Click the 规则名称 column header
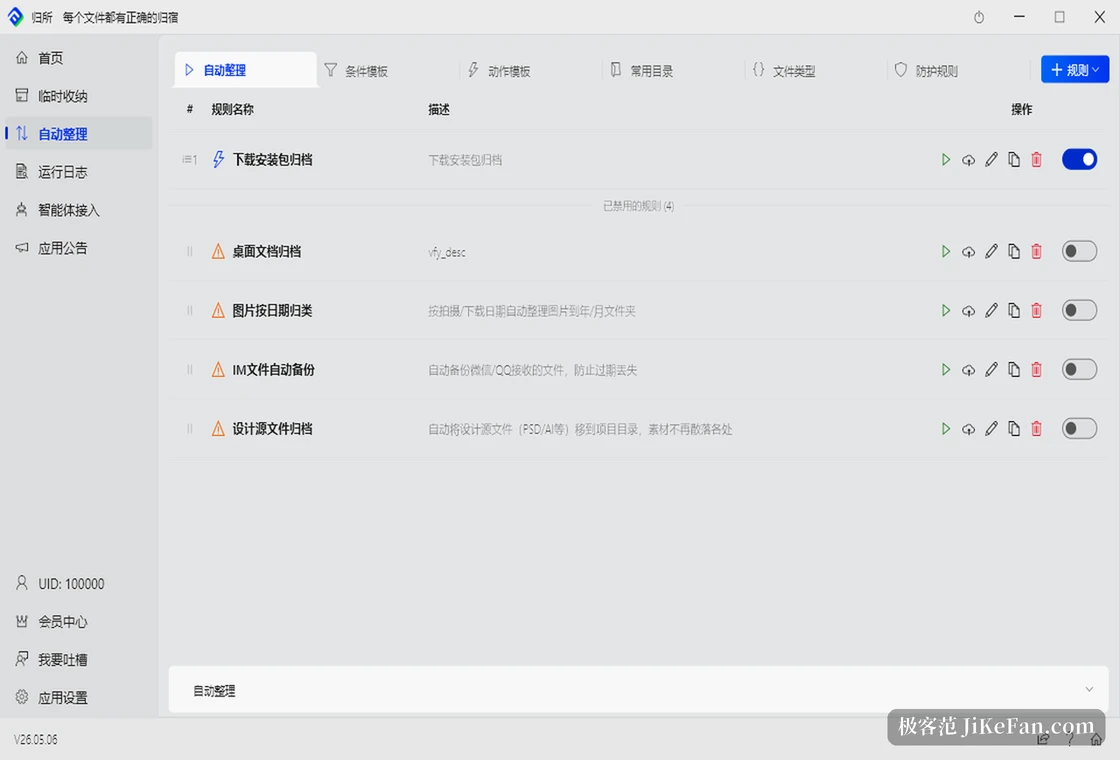The height and width of the screenshot is (760, 1120). pyautogui.click(x=232, y=109)
